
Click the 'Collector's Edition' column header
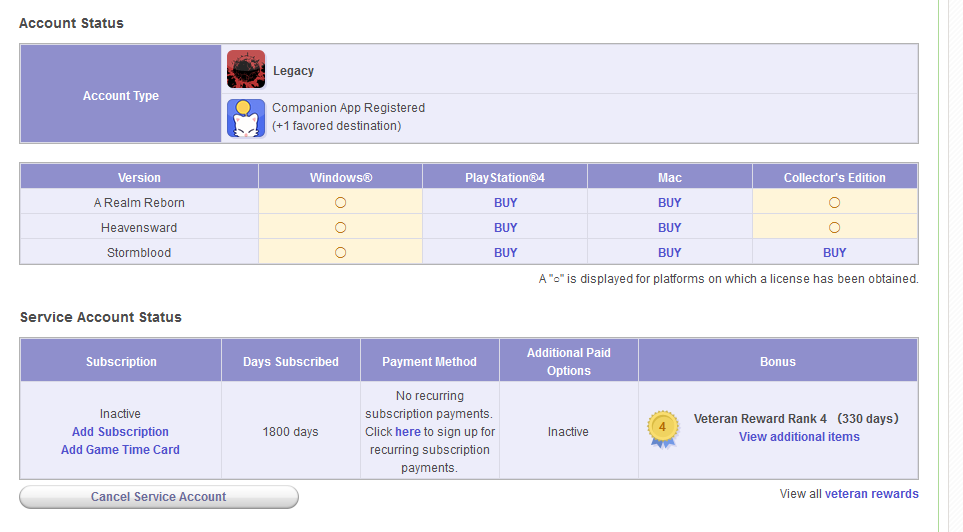coord(835,178)
